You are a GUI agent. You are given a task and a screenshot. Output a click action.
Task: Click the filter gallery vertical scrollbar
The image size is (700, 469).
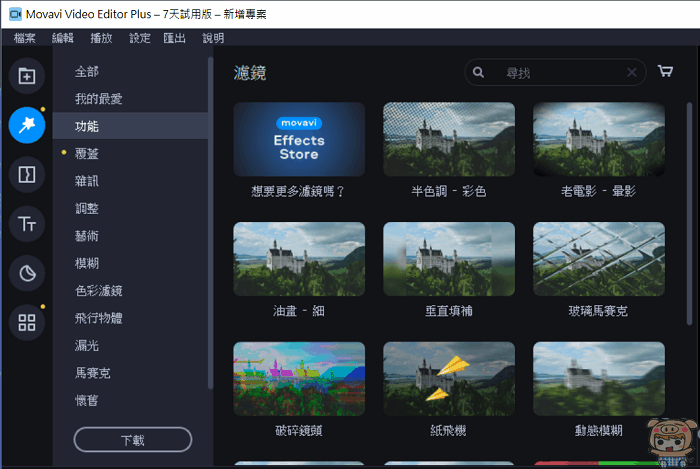click(689, 214)
